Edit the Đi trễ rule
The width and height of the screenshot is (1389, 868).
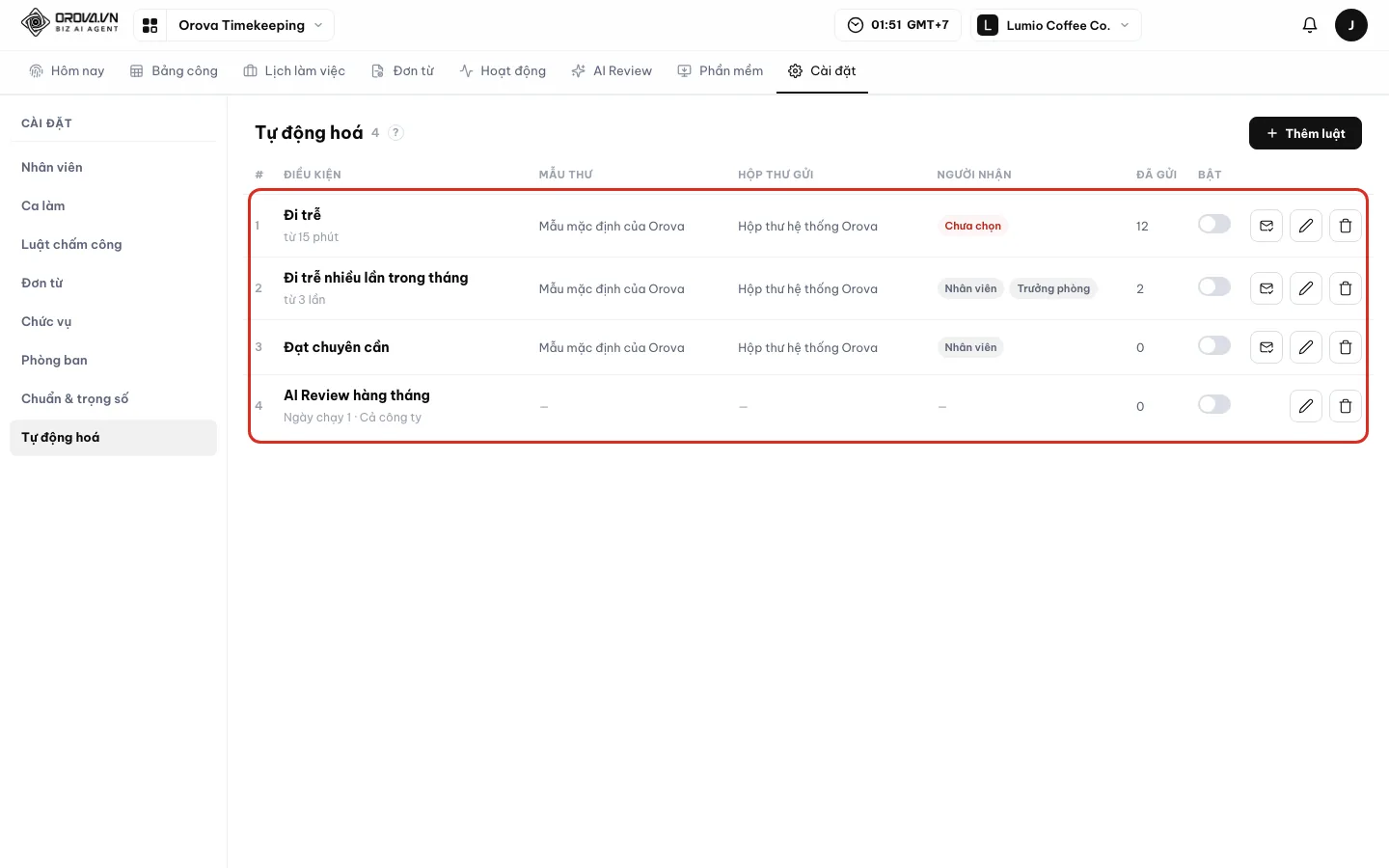(x=1306, y=226)
